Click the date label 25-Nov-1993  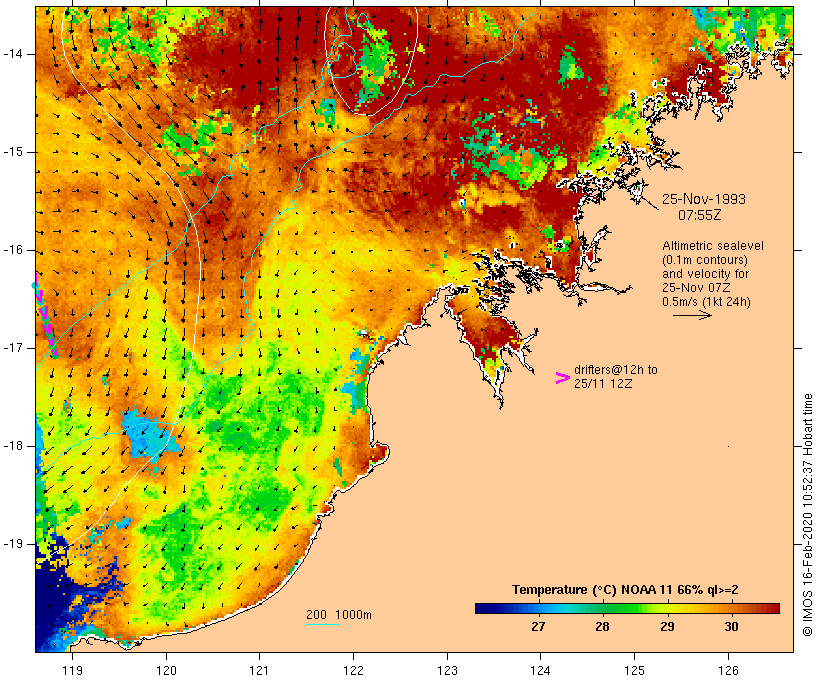[x=704, y=199]
